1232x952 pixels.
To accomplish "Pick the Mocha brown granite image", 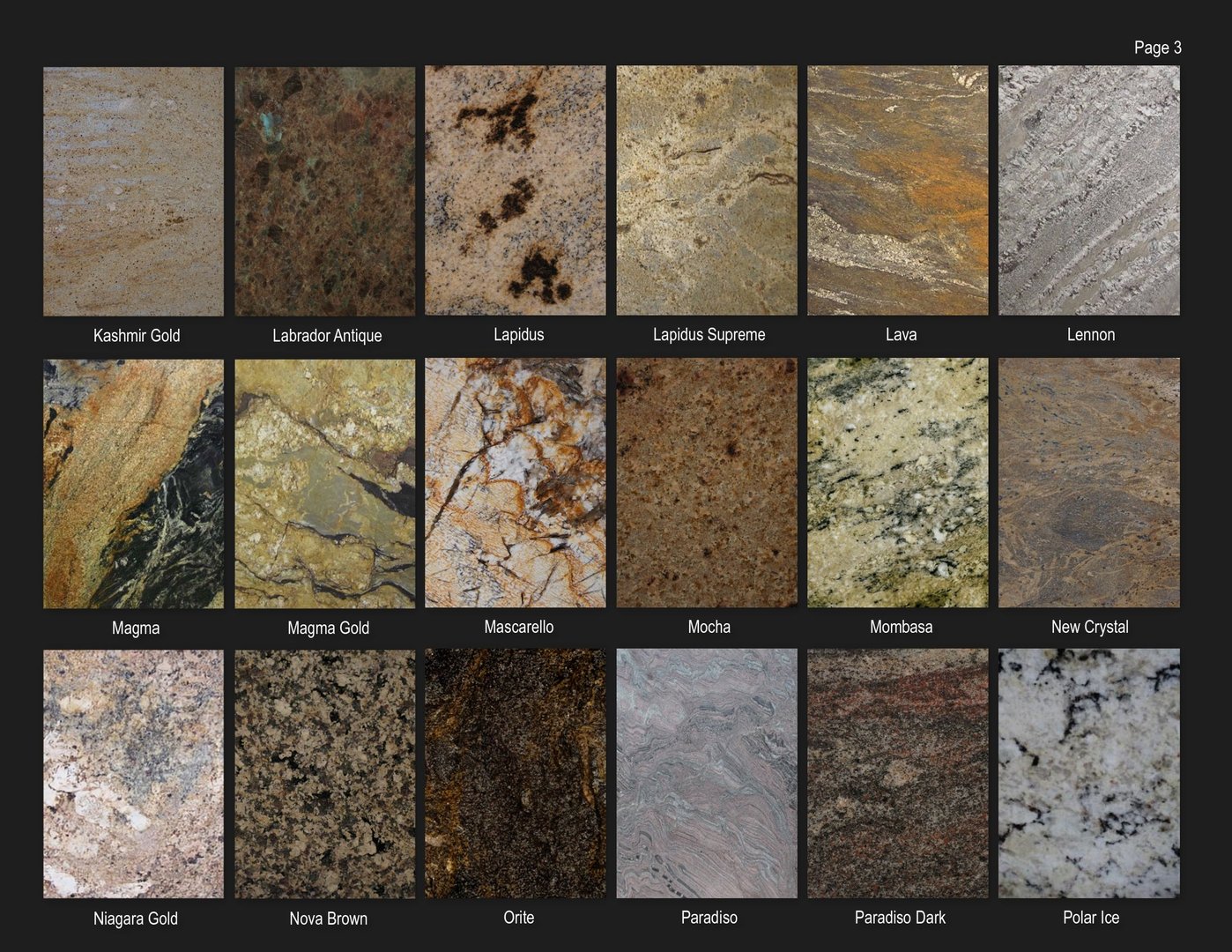I will pos(707,483).
